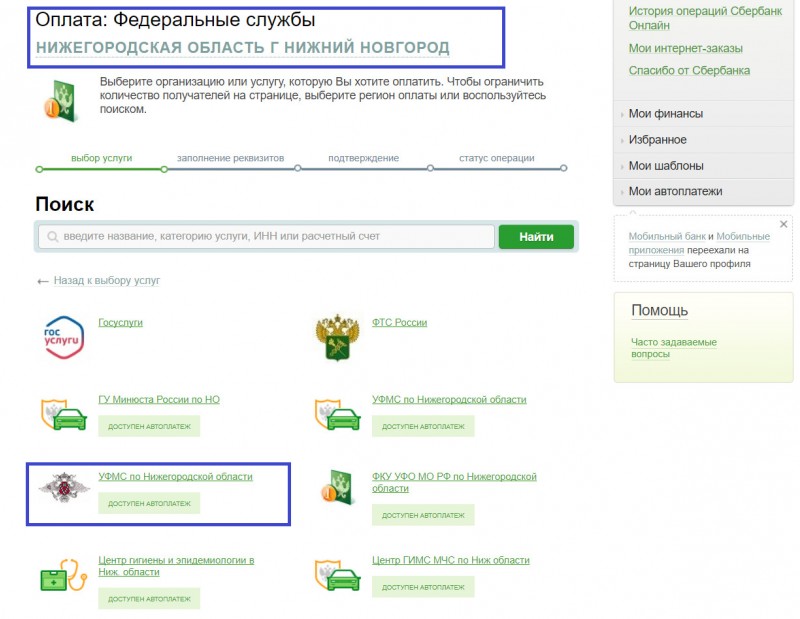Viewport: 800px width, 619px height.
Task: Click the car icon beside ГУ Минюста России по НО
Action: 64,415
